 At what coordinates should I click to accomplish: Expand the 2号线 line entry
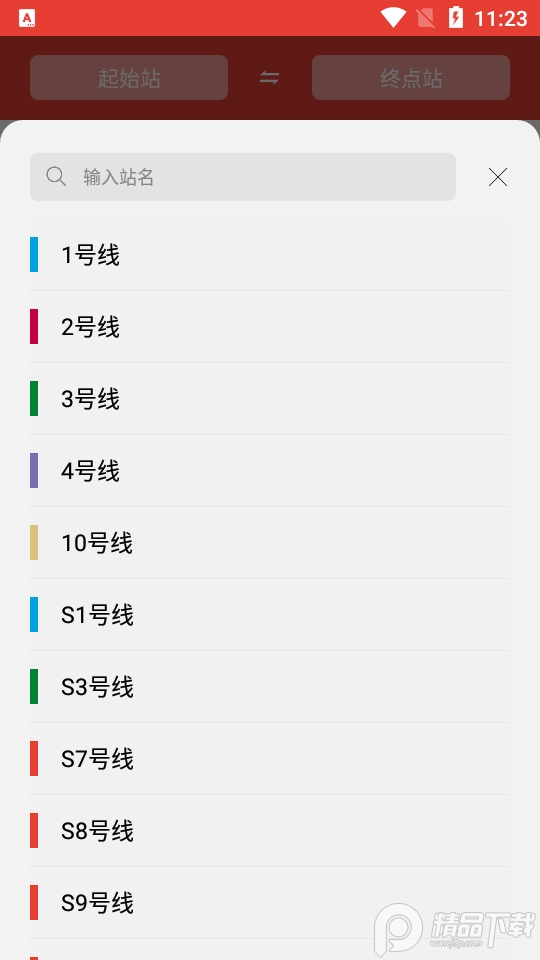pyautogui.click(x=270, y=327)
